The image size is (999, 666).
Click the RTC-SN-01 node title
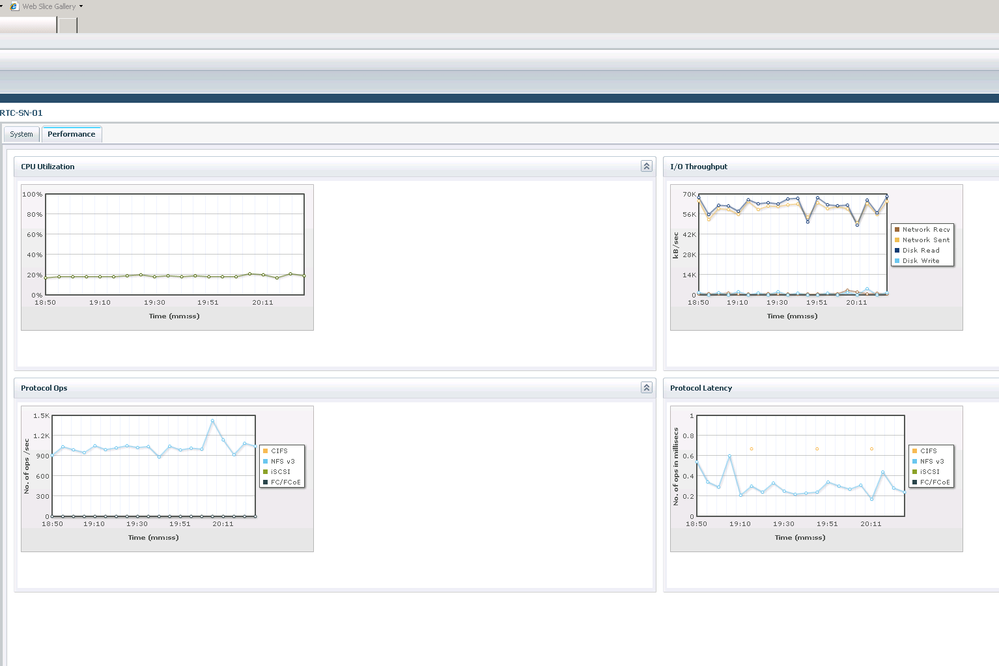[x=22, y=113]
